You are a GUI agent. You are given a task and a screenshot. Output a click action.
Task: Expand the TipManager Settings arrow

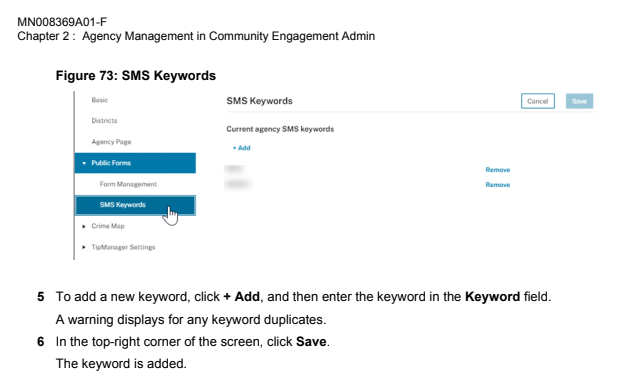coord(84,247)
